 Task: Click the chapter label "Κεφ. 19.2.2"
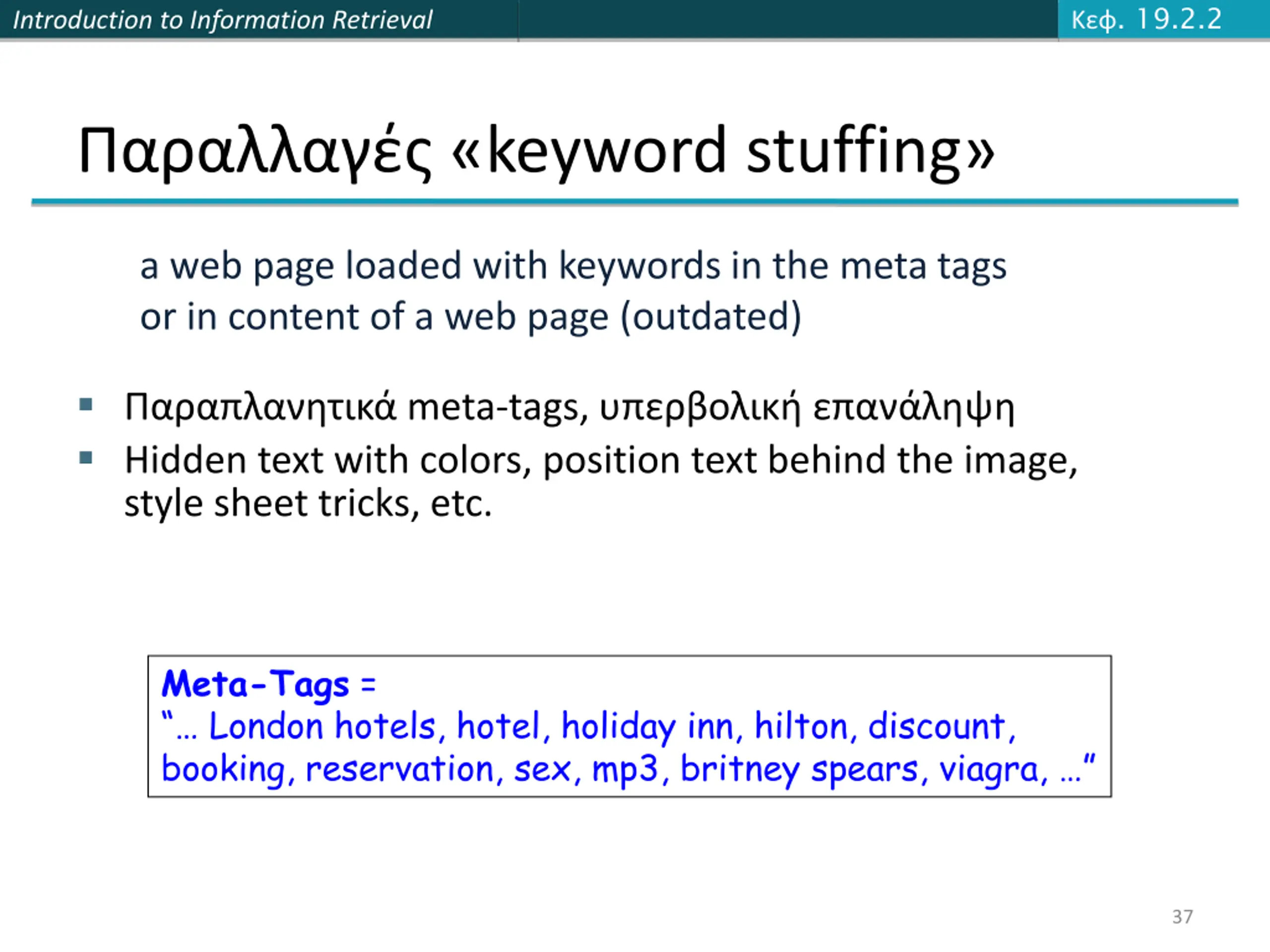tap(1146, 19)
